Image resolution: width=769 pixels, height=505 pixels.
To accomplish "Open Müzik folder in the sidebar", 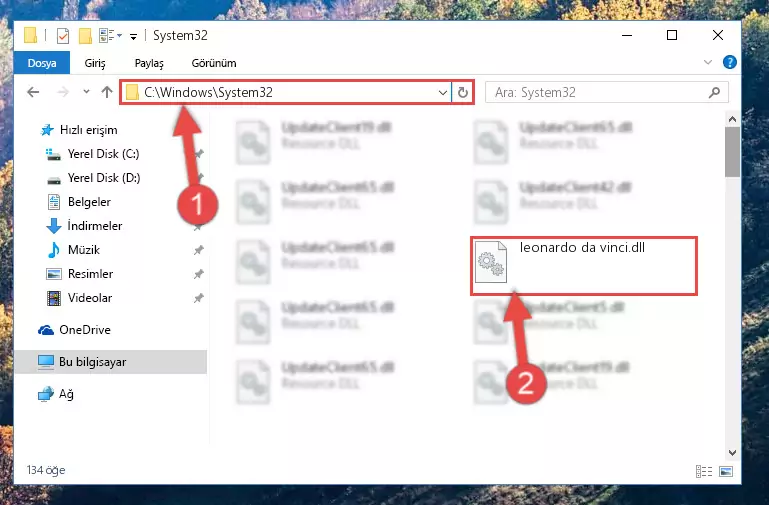I will [84, 250].
